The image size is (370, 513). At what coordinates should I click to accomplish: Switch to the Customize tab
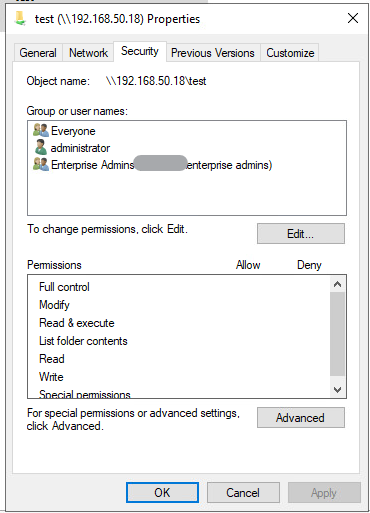point(290,53)
